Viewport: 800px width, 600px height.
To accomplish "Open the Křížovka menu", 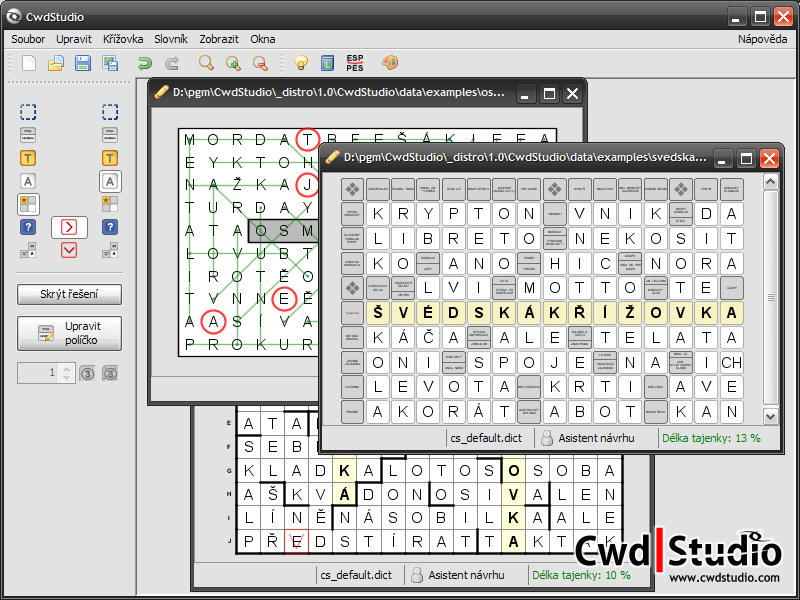I will click(123, 39).
